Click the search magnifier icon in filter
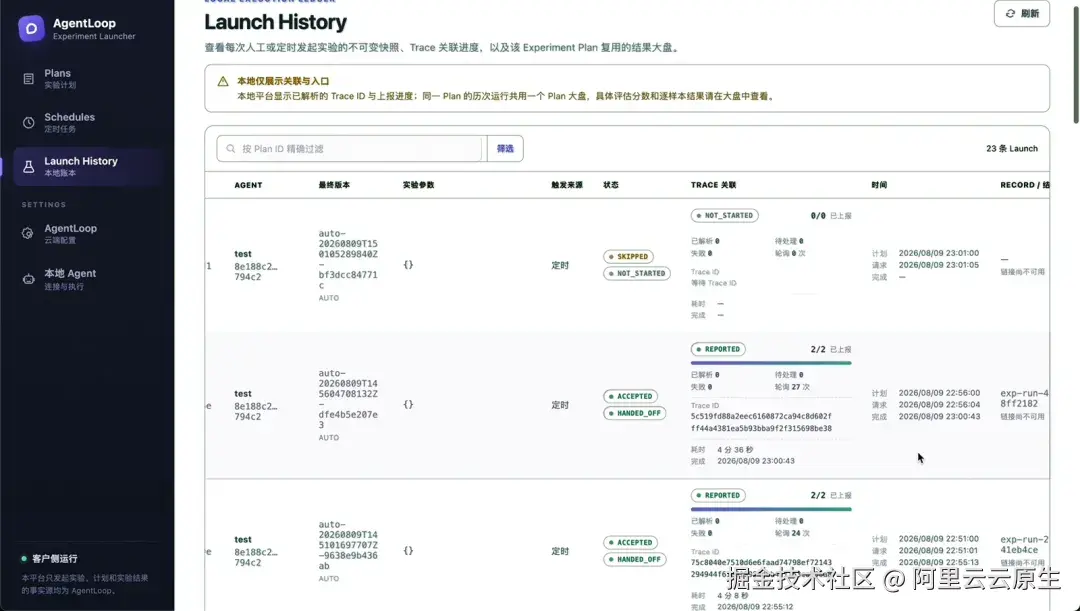The width and height of the screenshot is (1080, 611). click(231, 149)
